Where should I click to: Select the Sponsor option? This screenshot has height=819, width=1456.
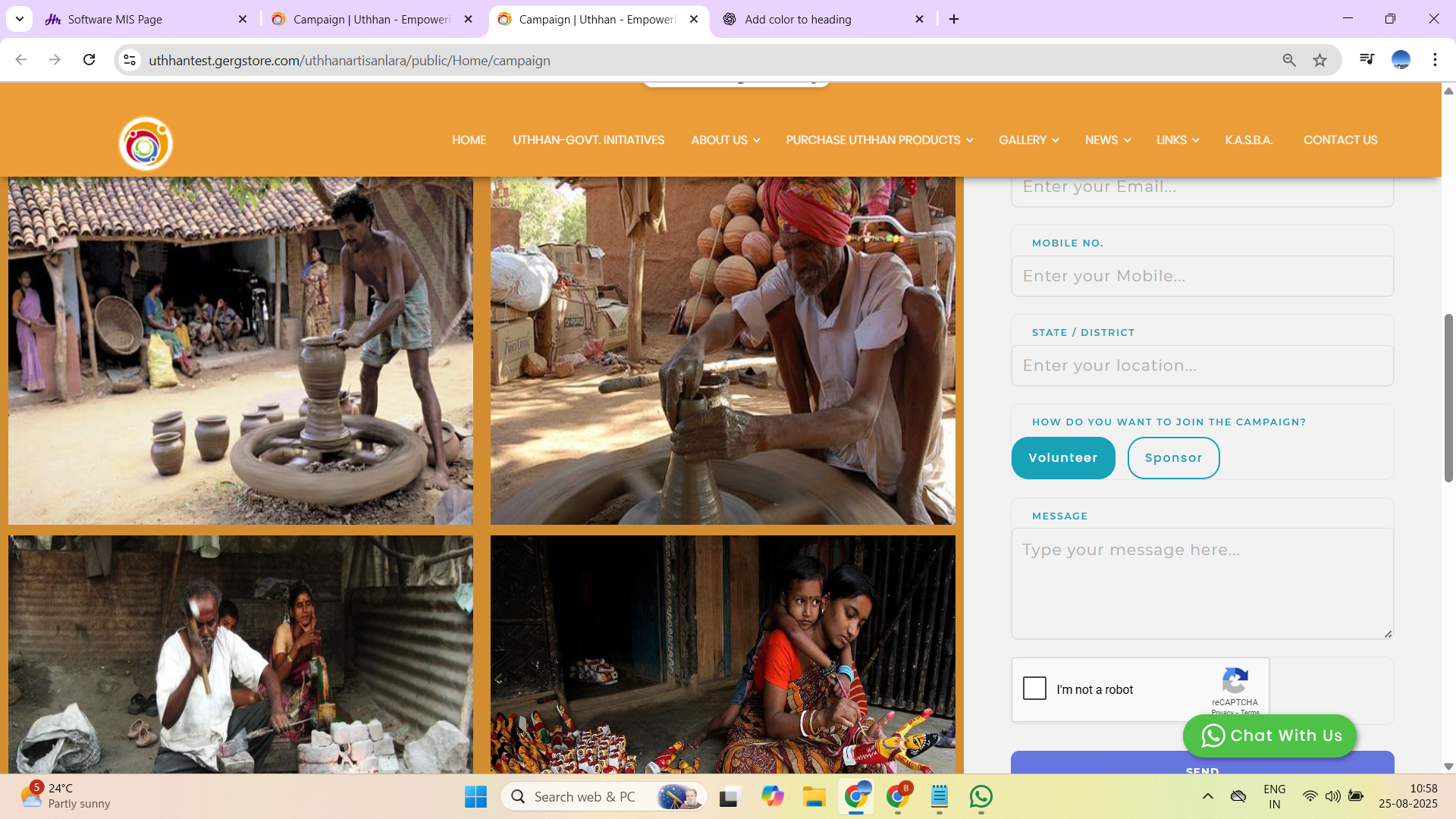1173,458
